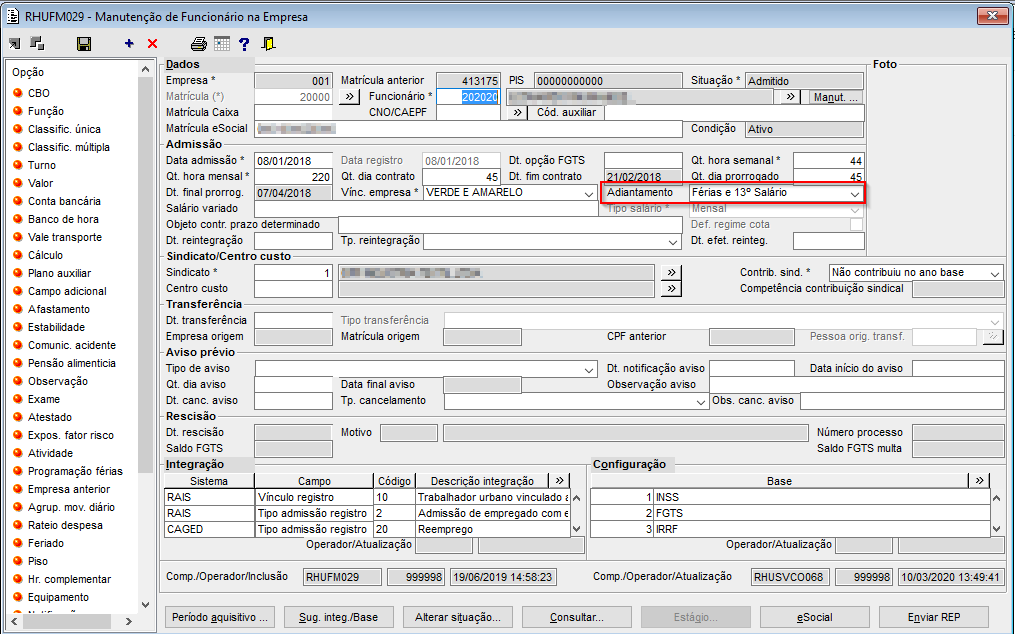Viewport: 1015px width, 634px height.
Task: Click the yellow exit door icon
Action: coord(268,43)
